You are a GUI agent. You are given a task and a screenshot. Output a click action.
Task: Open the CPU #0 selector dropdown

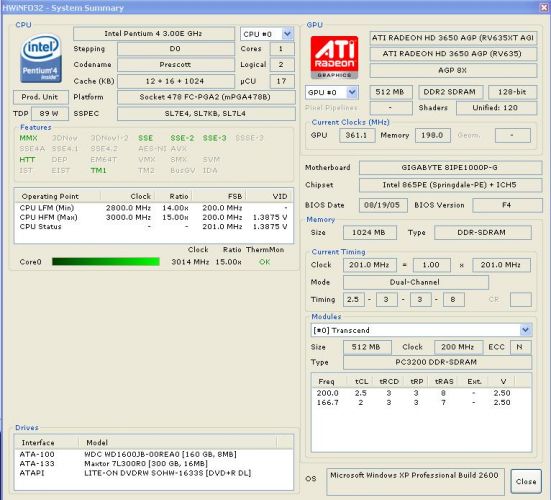pyautogui.click(x=287, y=34)
